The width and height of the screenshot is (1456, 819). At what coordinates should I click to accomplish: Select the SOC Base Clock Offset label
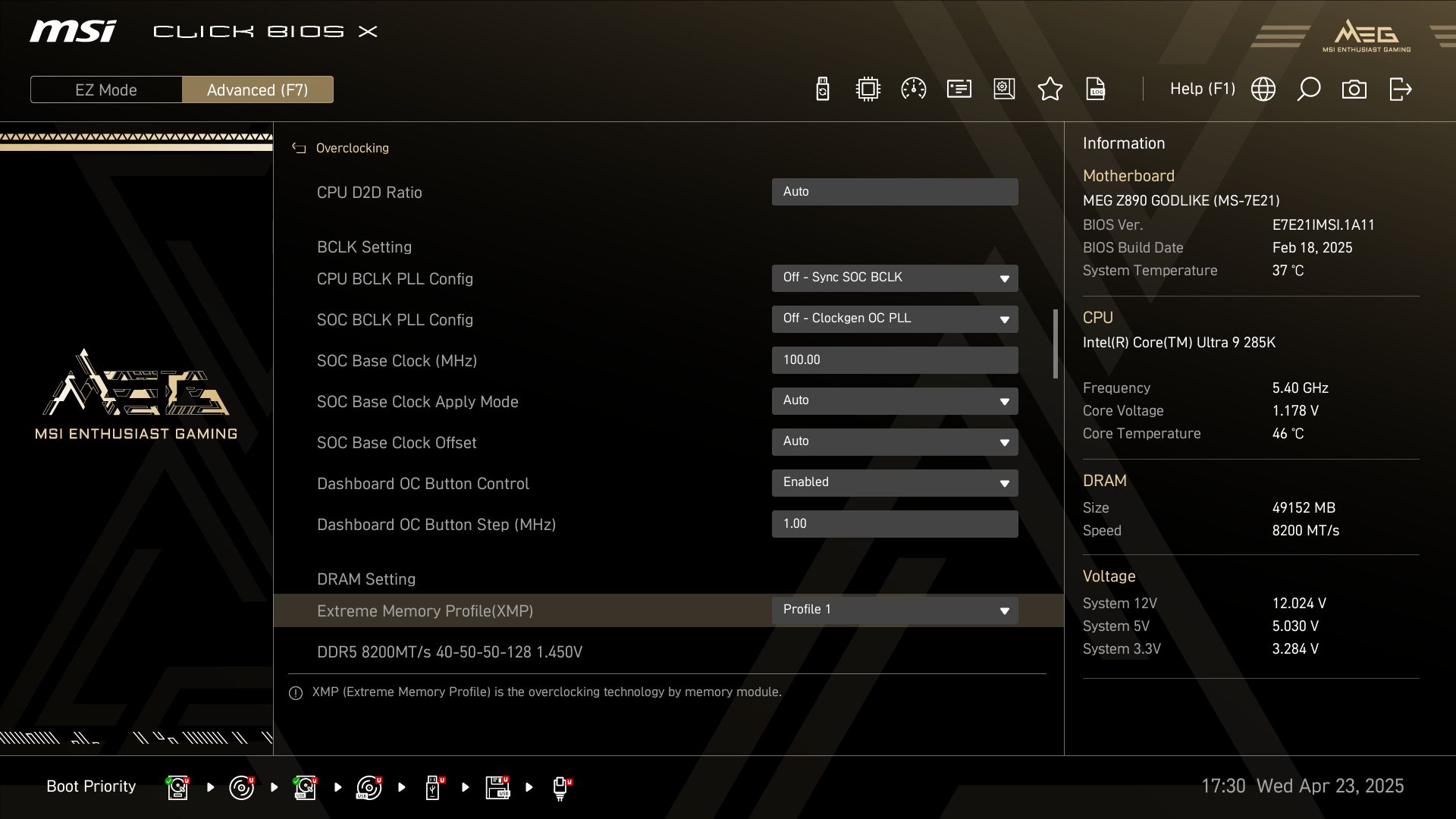pyautogui.click(x=397, y=443)
